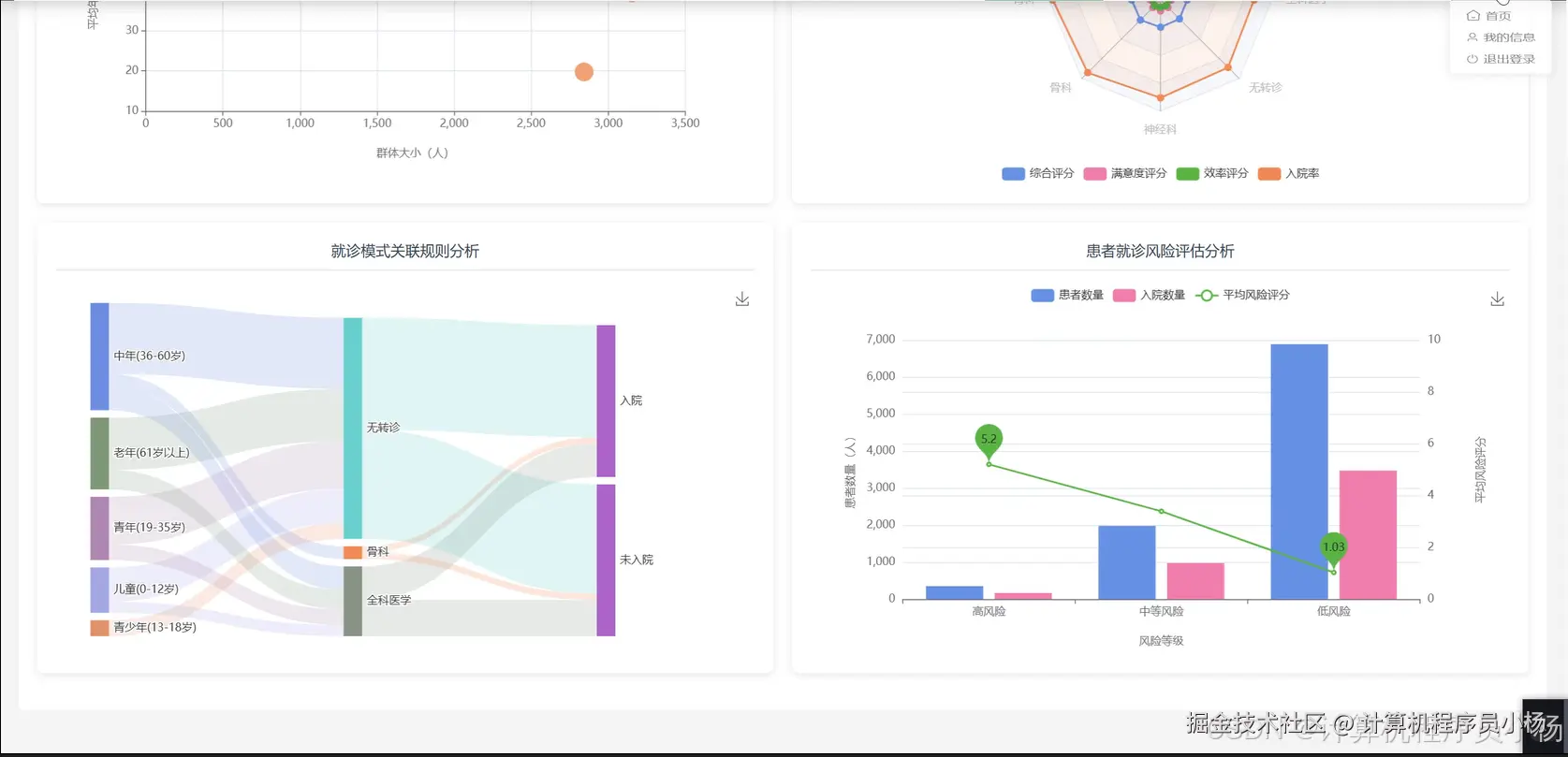Click the user icon beside 我的信息
Image resolution: width=1568 pixels, height=757 pixels.
coord(1473,37)
